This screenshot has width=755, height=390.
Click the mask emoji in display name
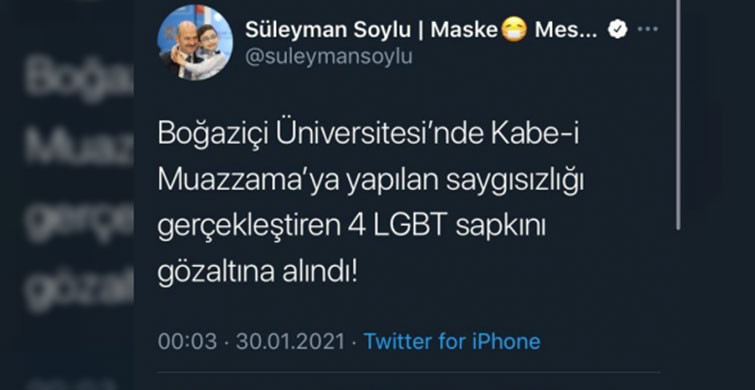pos(514,30)
